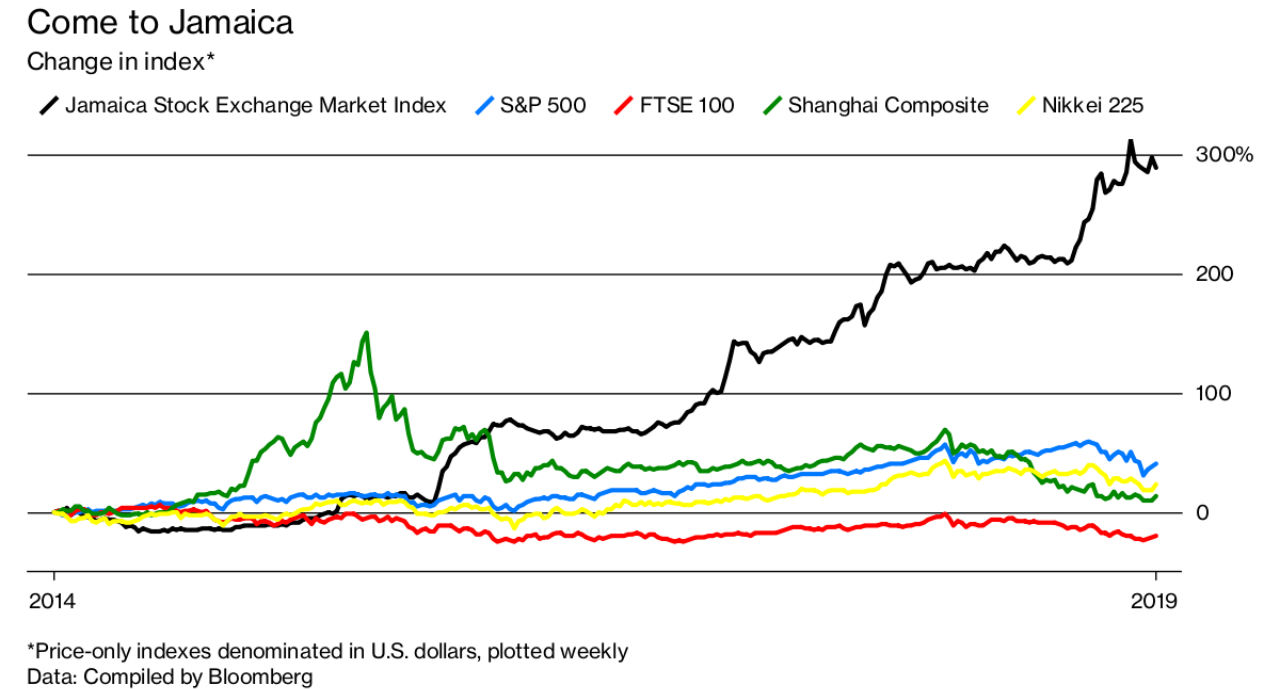Click the blue S&P 500 legend swatch

coord(487,105)
